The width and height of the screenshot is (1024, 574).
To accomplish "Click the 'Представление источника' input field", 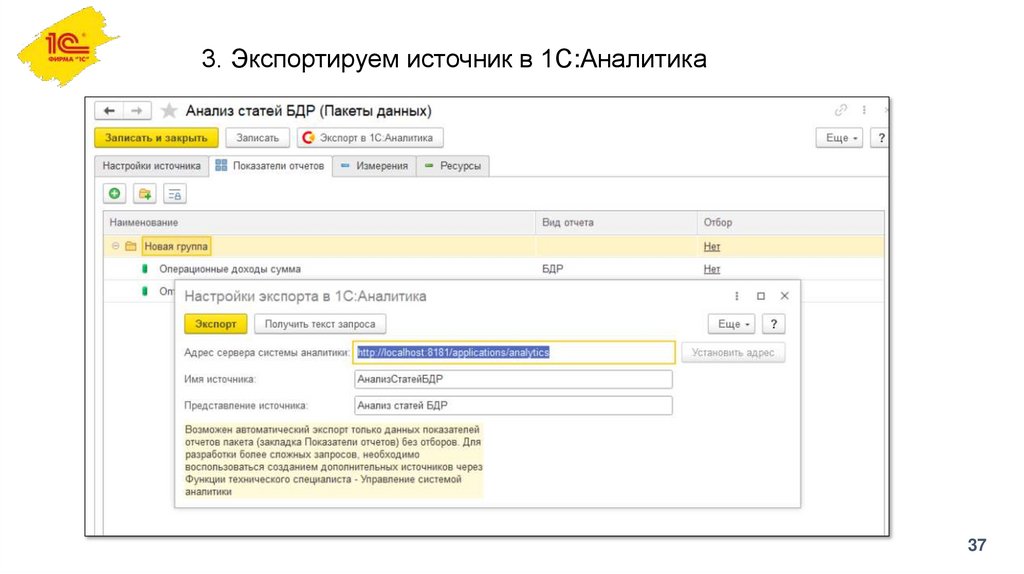I will (x=513, y=406).
